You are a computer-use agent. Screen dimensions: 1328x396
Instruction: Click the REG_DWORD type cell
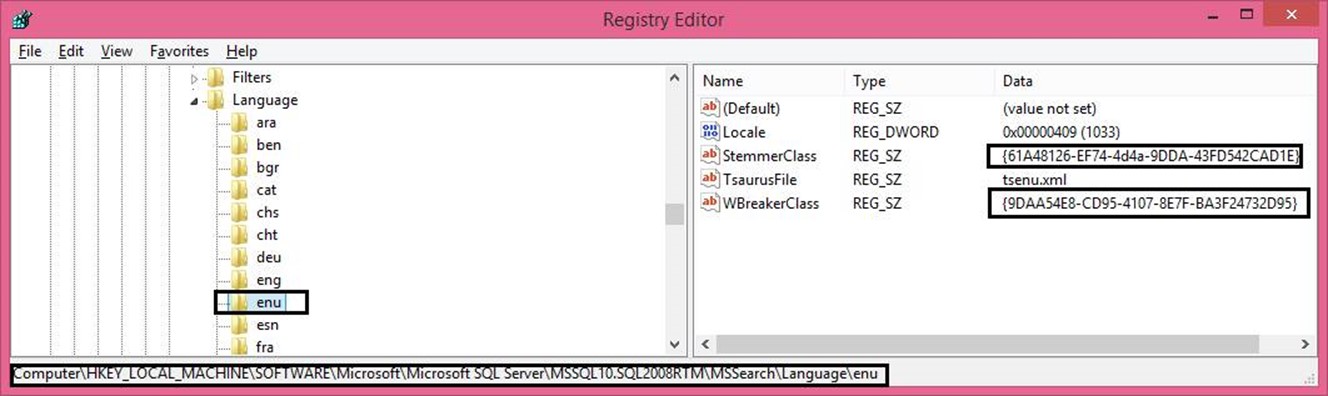coord(896,132)
